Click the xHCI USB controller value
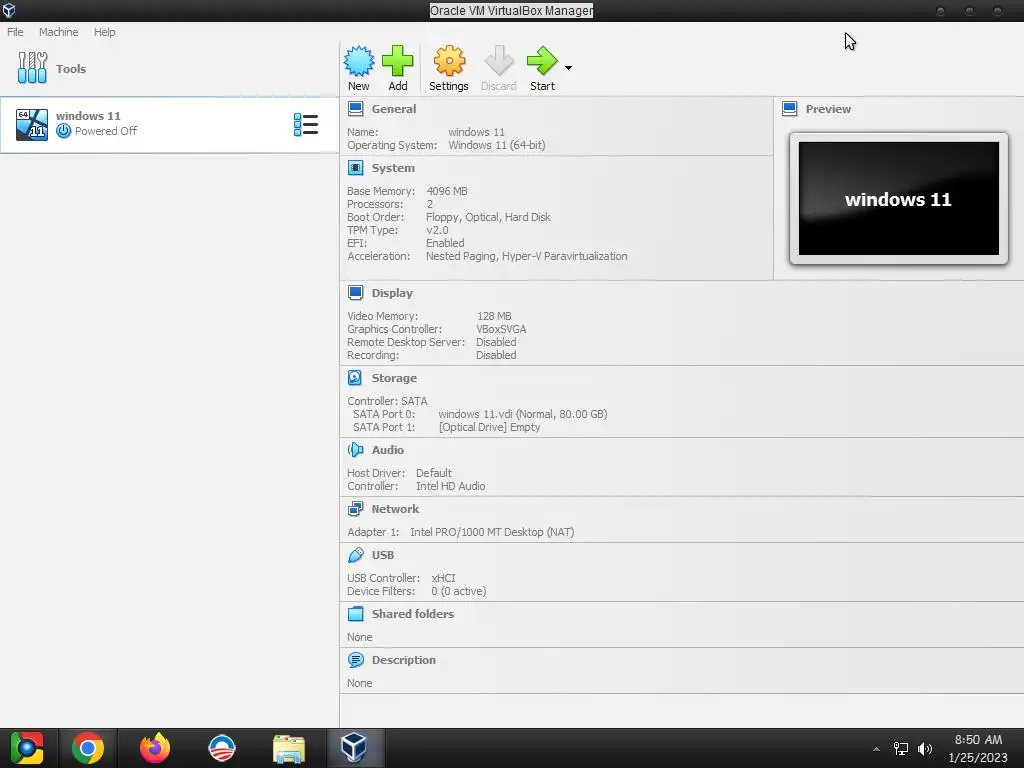This screenshot has height=768, width=1024. click(x=443, y=578)
